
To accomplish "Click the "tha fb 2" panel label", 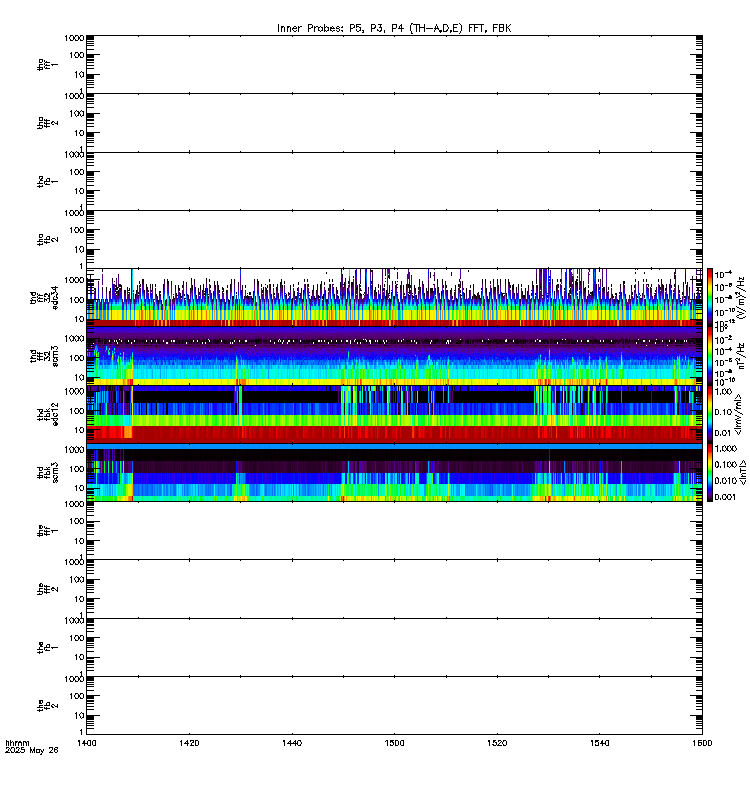I will pos(47,239).
